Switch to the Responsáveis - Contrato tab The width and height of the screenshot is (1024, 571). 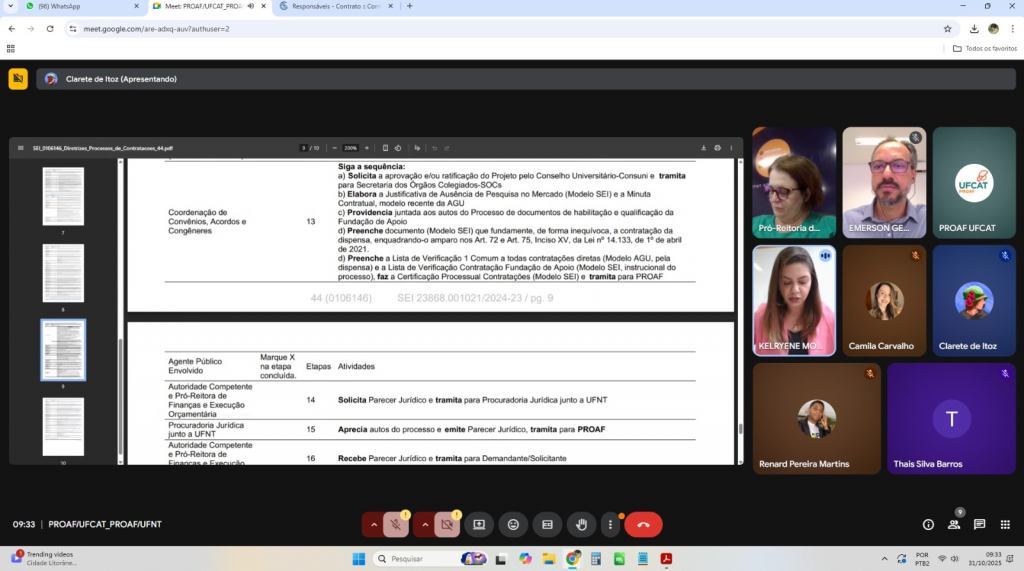(x=330, y=6)
